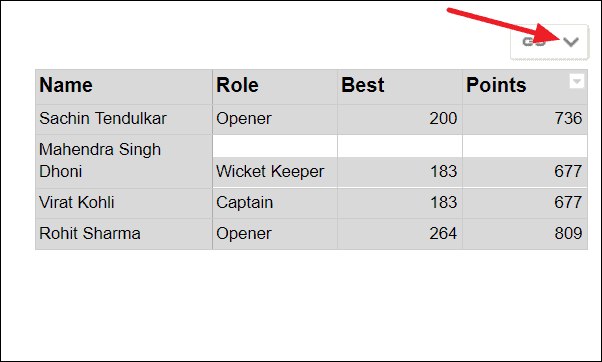This screenshot has height=362, width=602.
Task: Click the Sachin Tendulkar cell
Action: [124, 119]
